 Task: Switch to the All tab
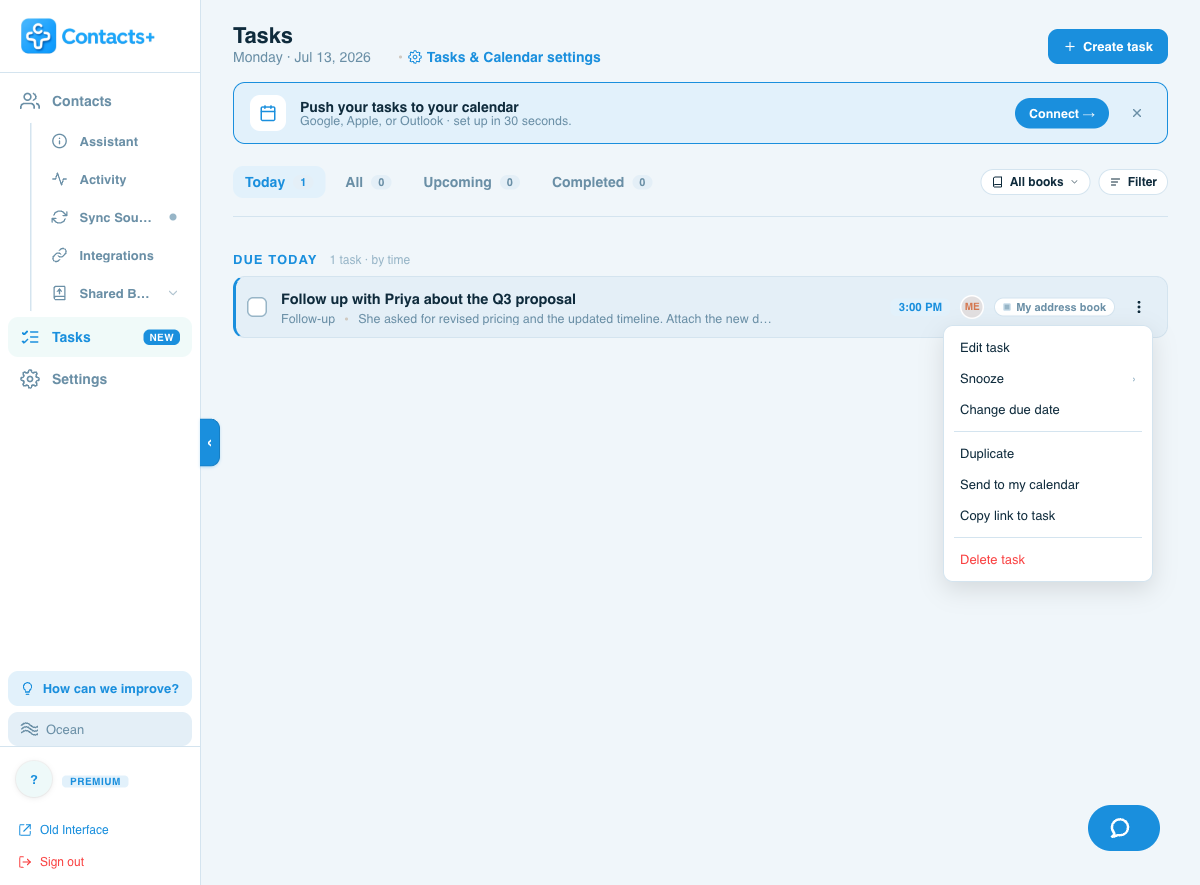(367, 182)
